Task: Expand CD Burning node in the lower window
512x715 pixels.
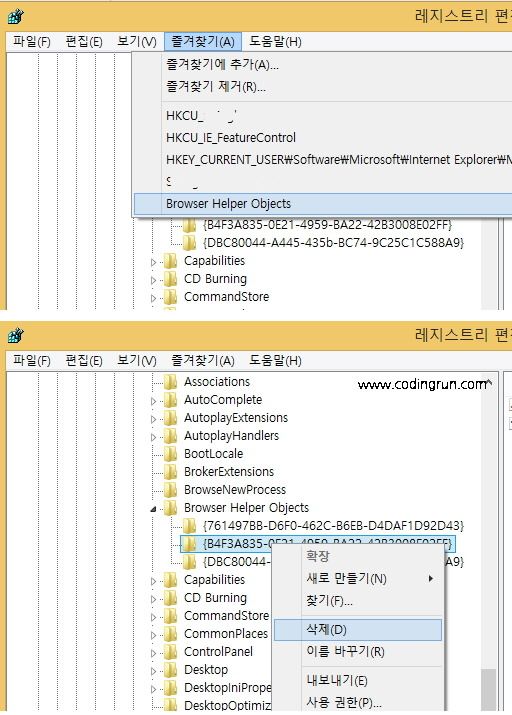Action: coord(154,599)
